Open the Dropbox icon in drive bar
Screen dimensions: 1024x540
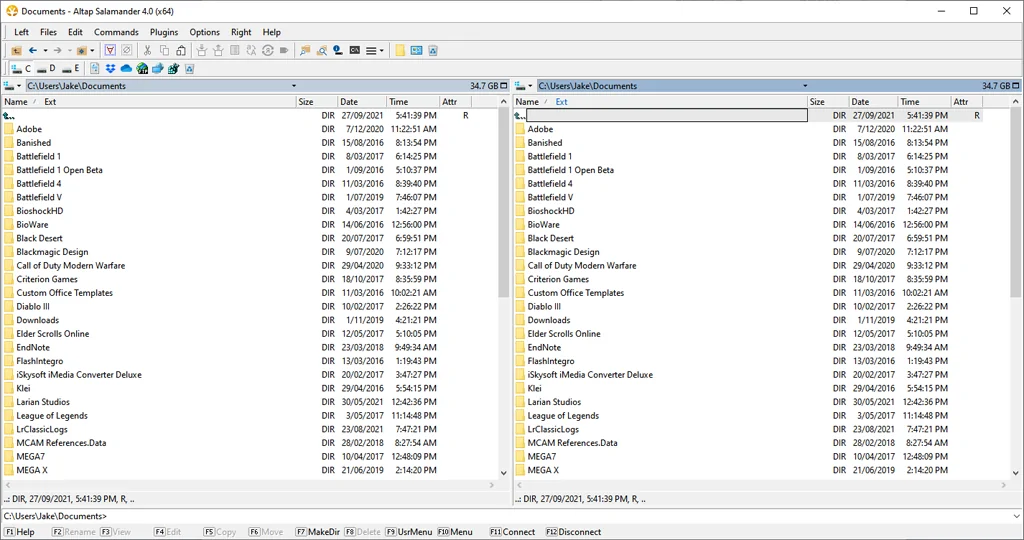110,69
